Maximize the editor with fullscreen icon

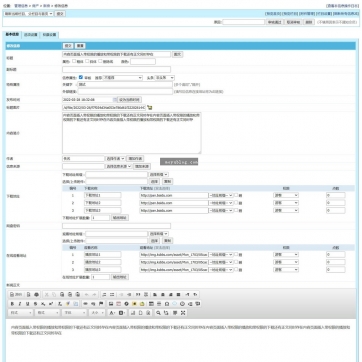(183, 313)
